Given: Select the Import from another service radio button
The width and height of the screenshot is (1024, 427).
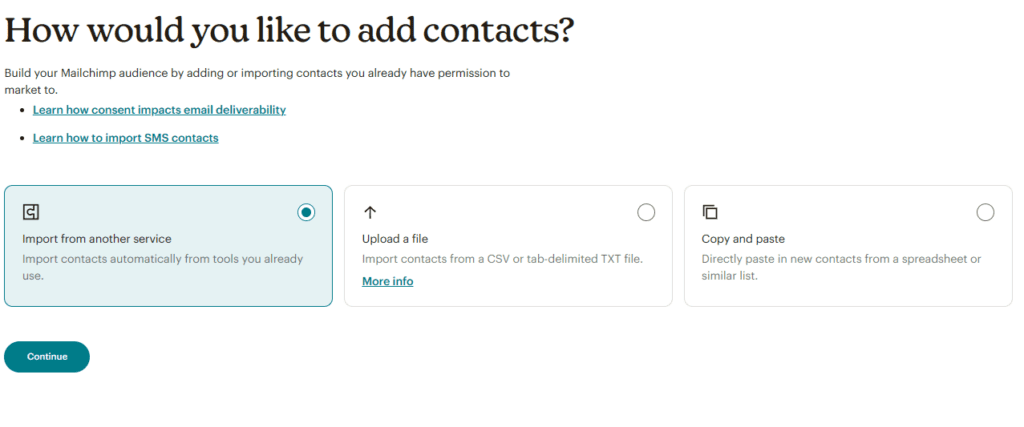Looking at the screenshot, I should click(x=307, y=212).
